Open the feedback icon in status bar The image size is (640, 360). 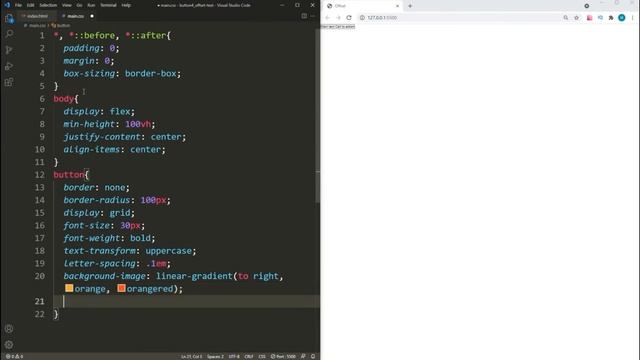coord(303,356)
